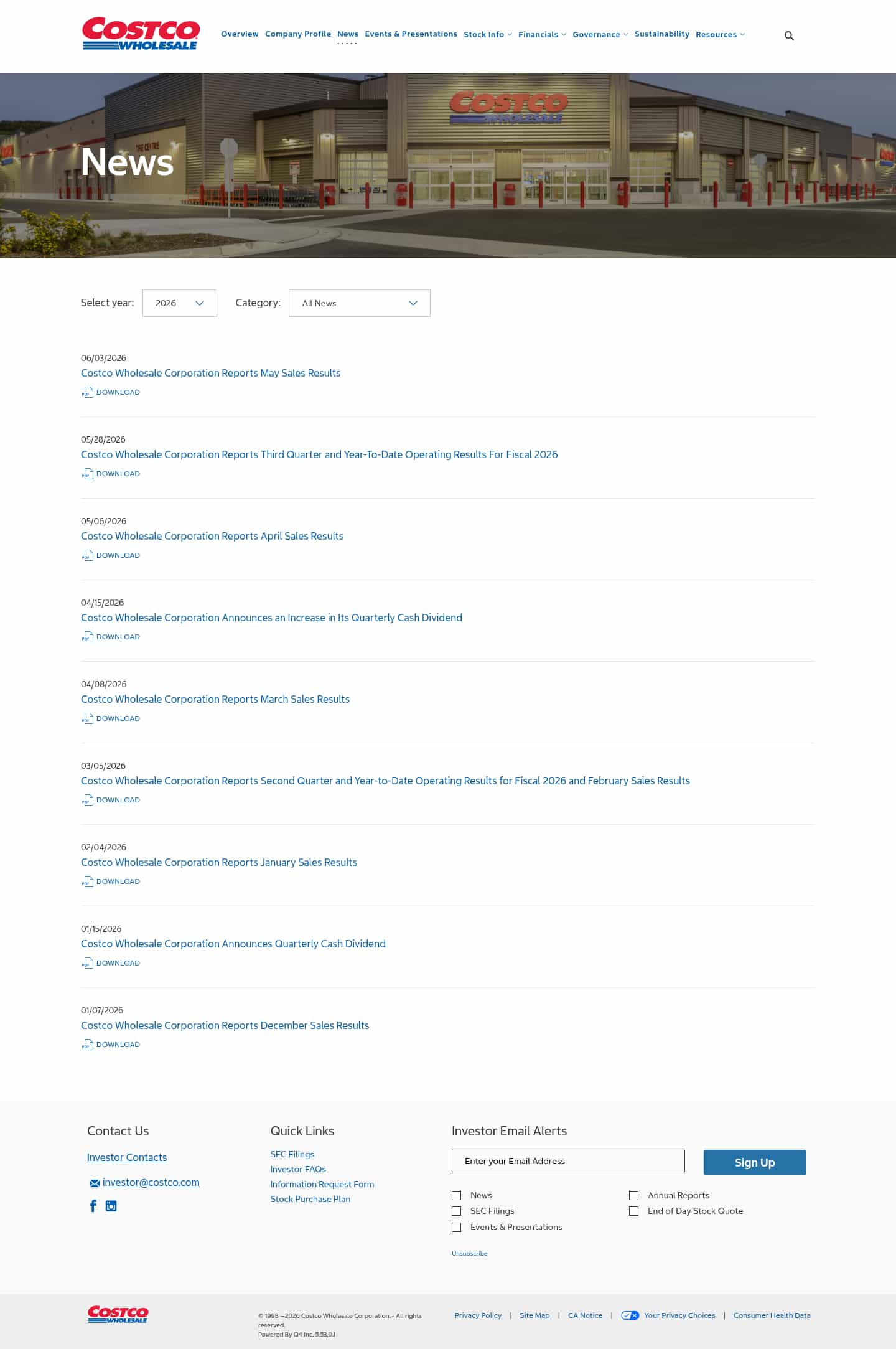Expand the Stock Info menu
Image resolution: width=896 pixels, height=1349 pixels.
point(488,34)
